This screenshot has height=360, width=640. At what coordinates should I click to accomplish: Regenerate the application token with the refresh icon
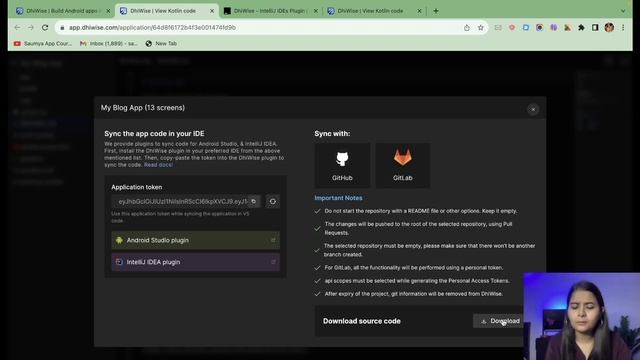(272, 201)
